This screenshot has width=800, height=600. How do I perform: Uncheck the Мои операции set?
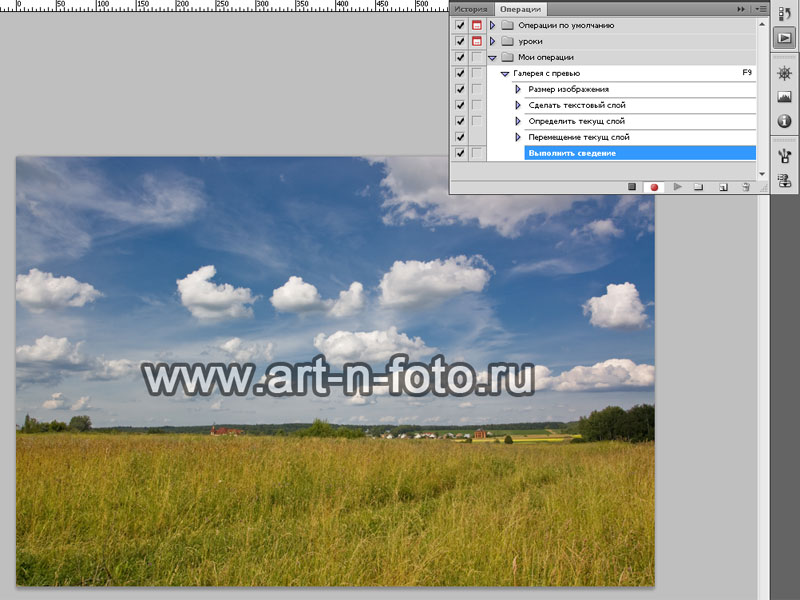point(460,57)
